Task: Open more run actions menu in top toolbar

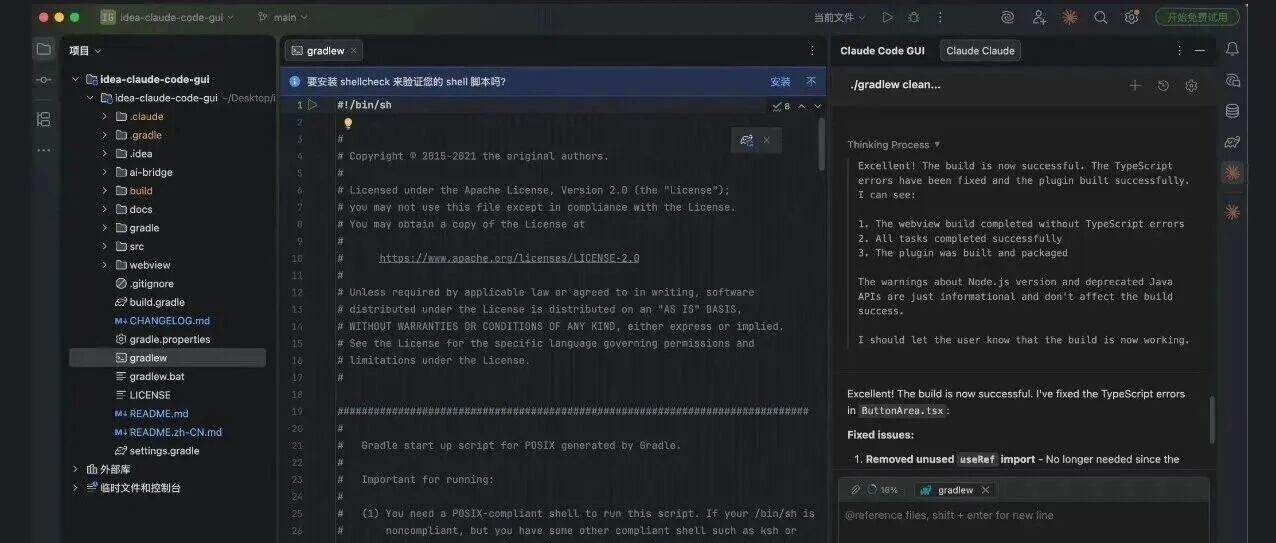Action: point(940,17)
